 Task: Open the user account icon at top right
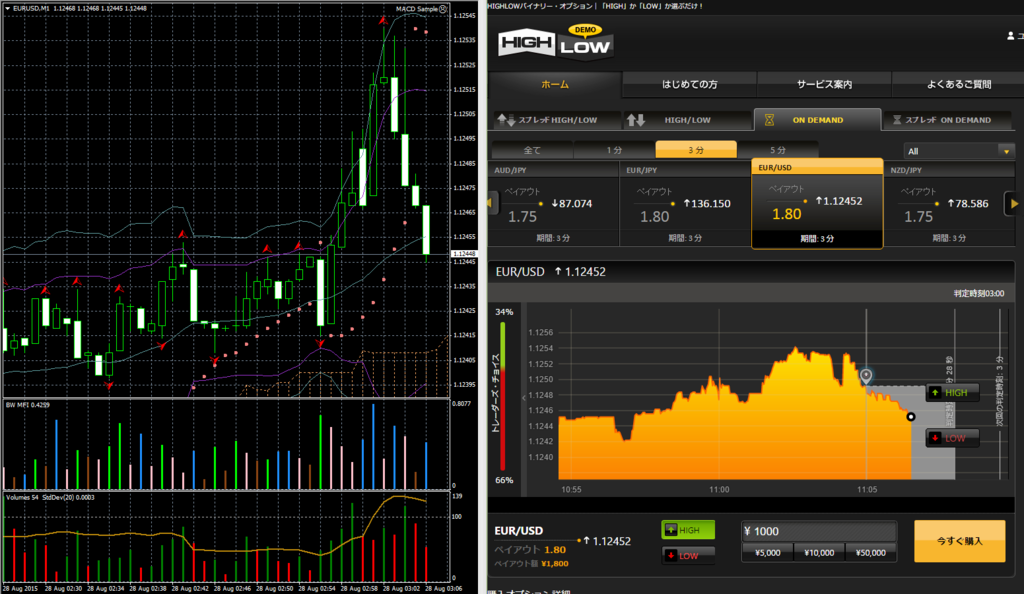click(1011, 36)
